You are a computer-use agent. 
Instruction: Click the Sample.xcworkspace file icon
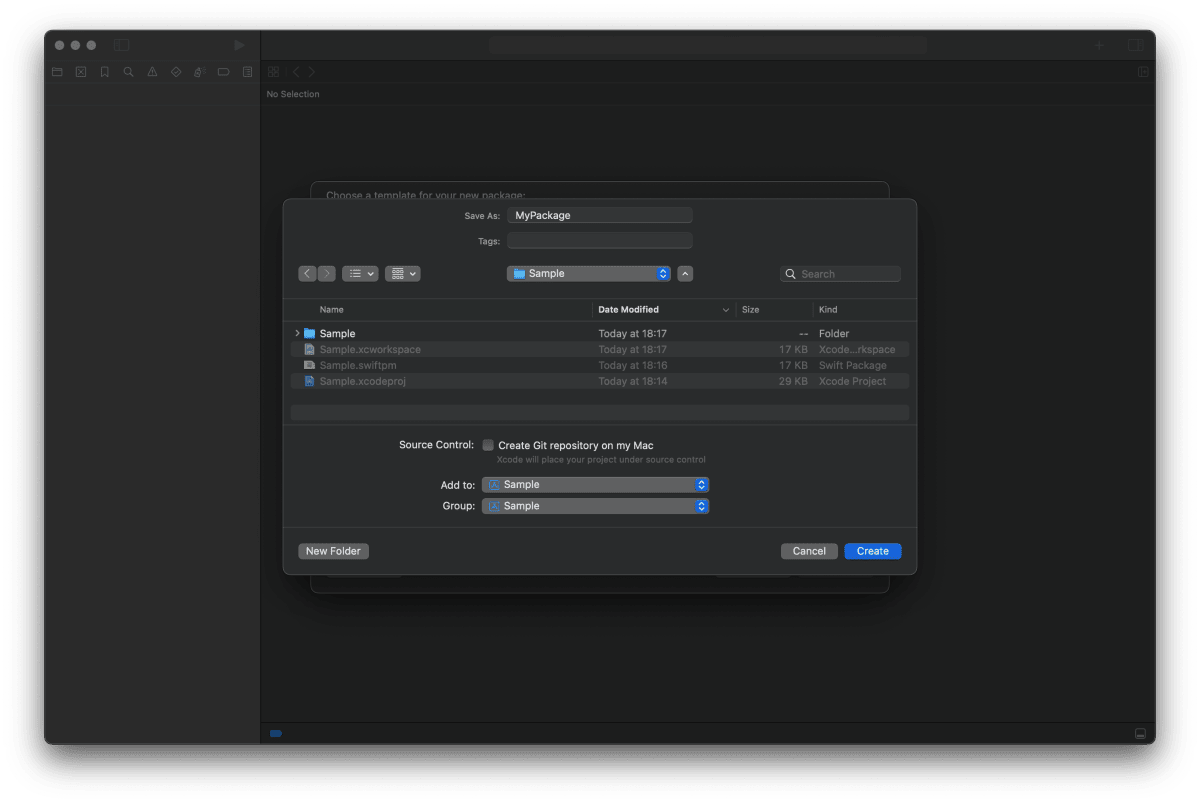(310, 349)
